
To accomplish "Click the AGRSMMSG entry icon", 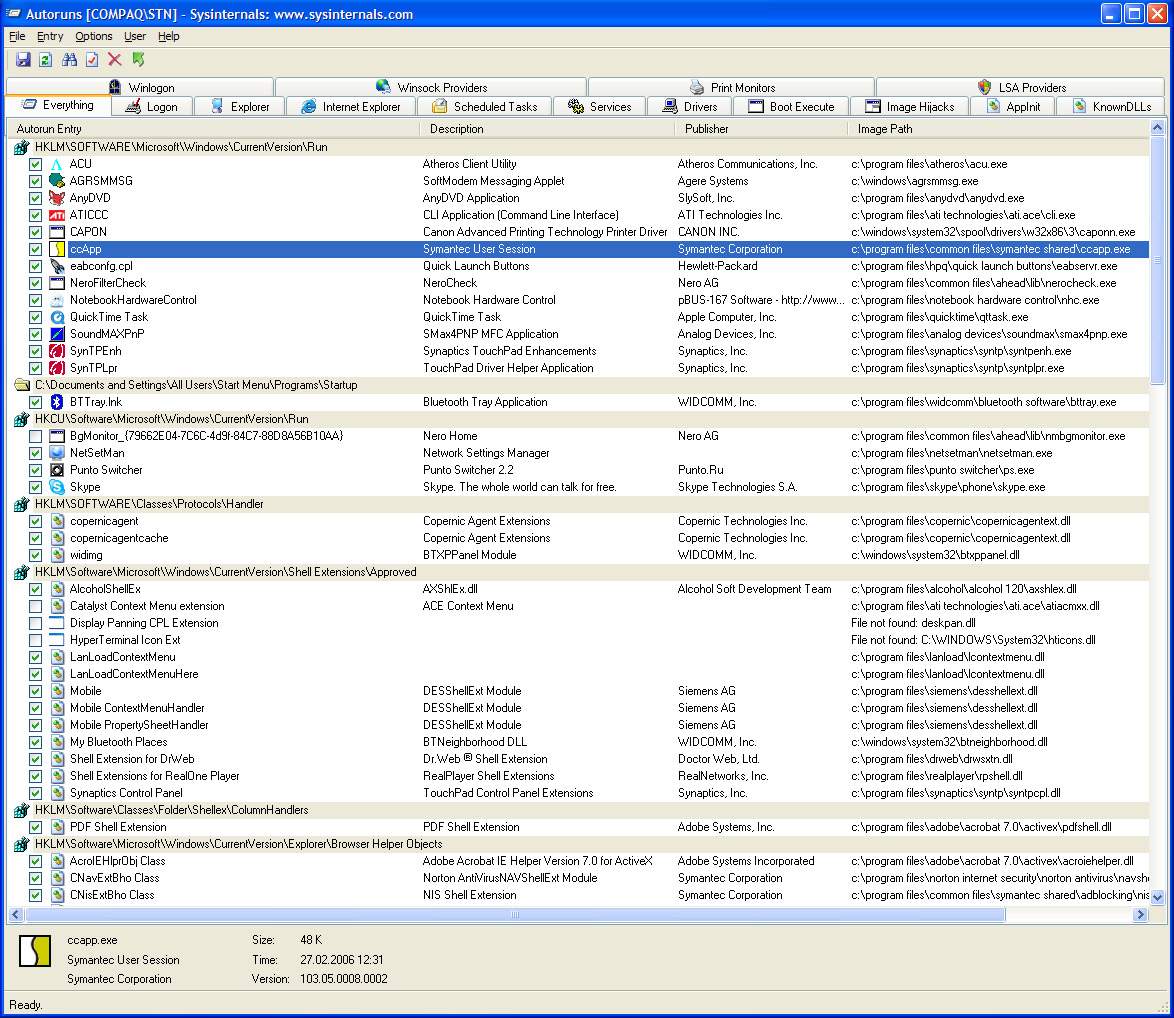I will pyautogui.click(x=57, y=181).
